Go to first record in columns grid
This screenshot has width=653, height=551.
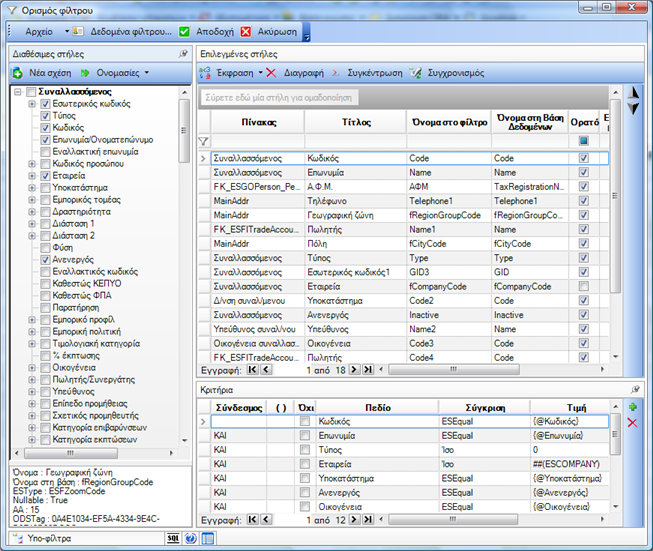click(252, 369)
